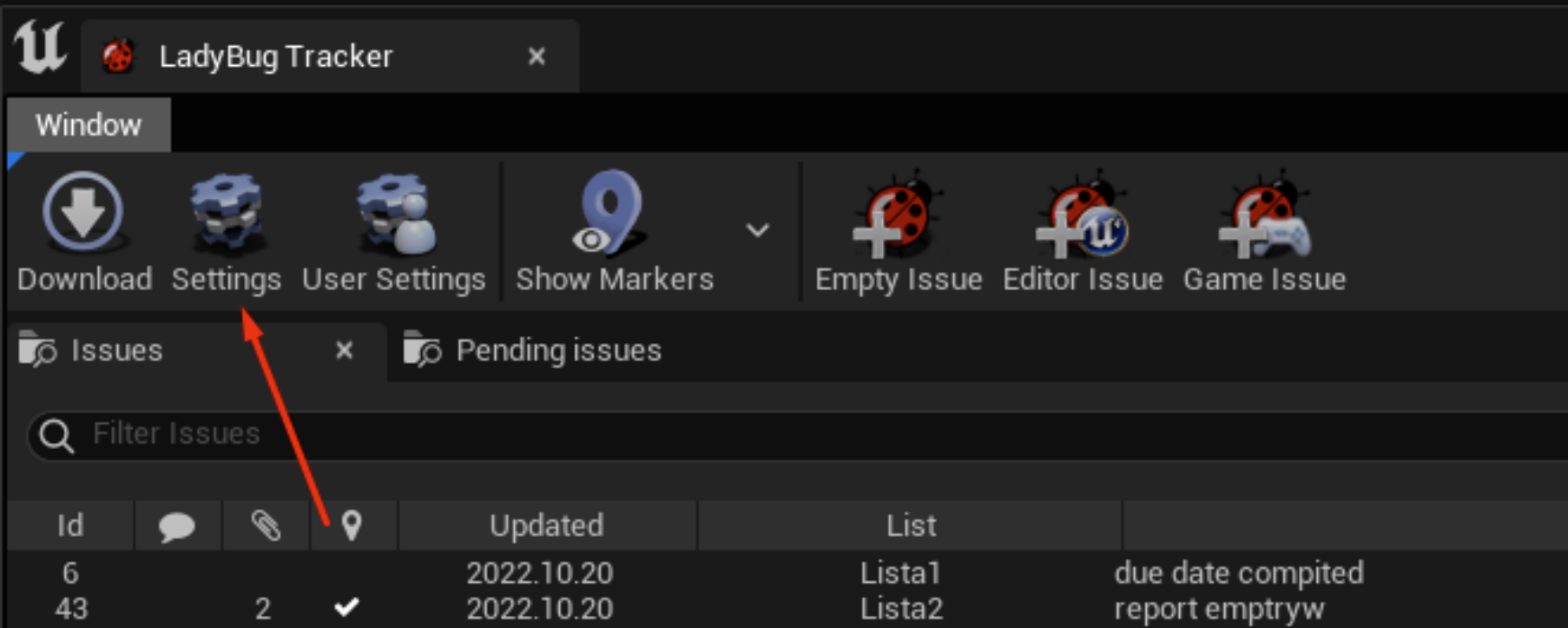Sort by the comments bubble column
The width and height of the screenshot is (1568, 628).
point(177,526)
